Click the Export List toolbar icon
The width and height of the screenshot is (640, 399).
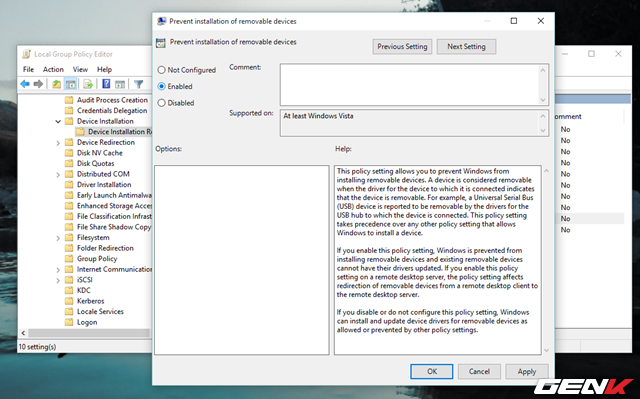pos(88,84)
